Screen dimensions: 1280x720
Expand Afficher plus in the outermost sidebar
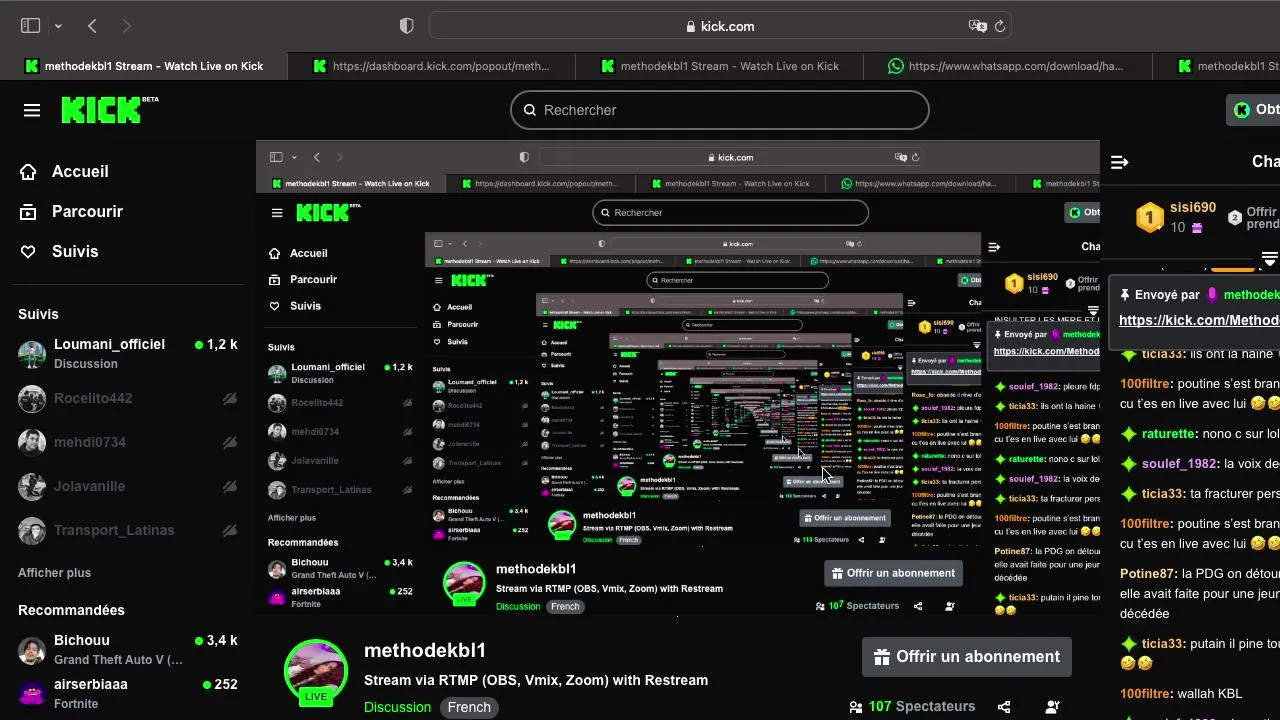tap(54, 573)
